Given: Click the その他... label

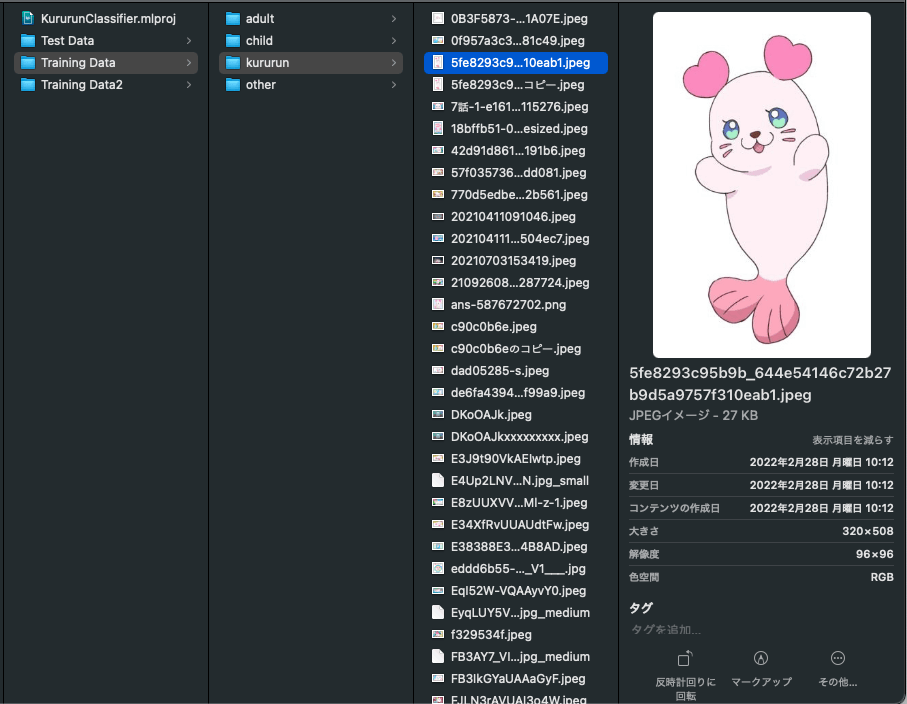Looking at the screenshot, I should 838,682.
